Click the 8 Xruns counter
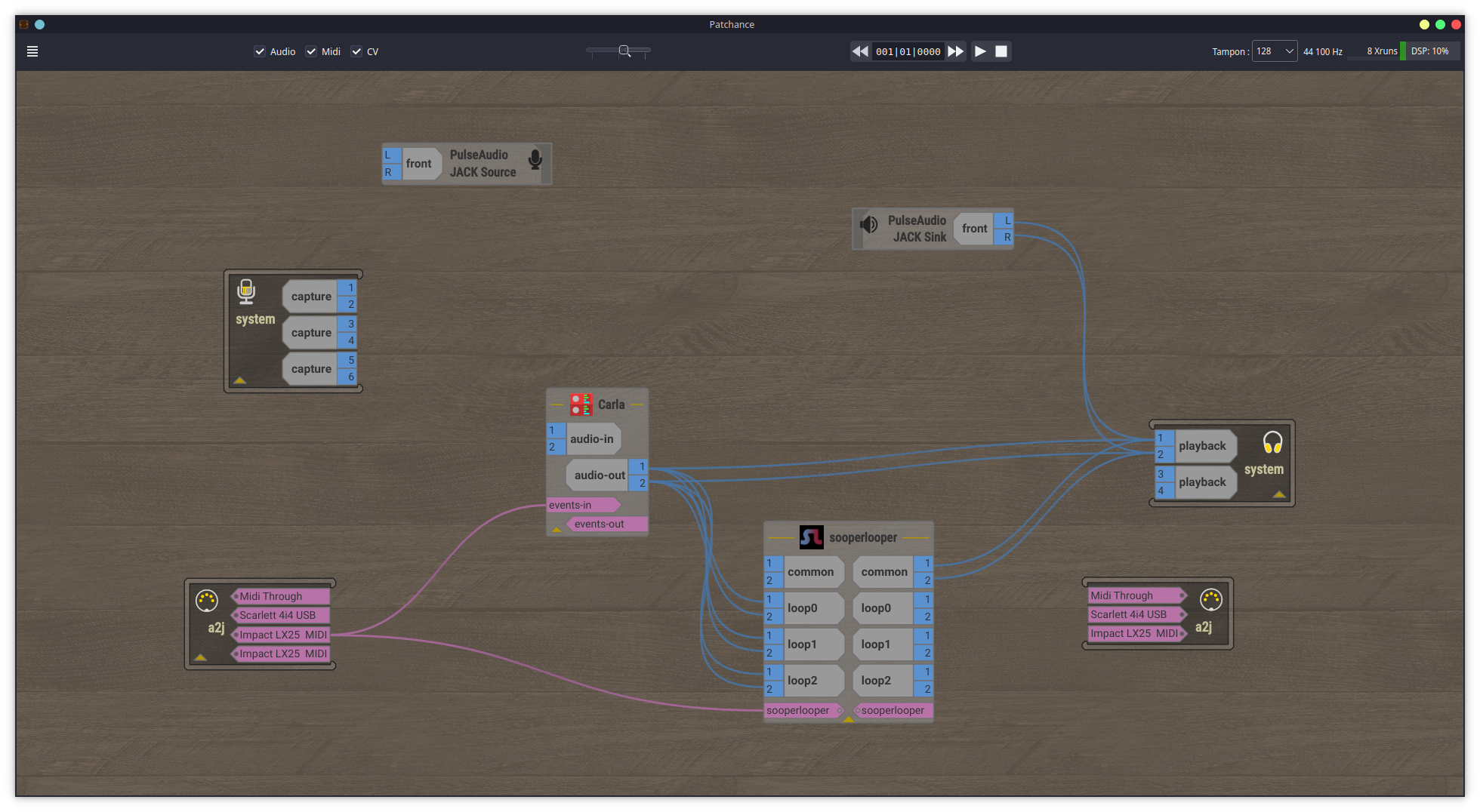The width and height of the screenshot is (1480, 812). [x=1381, y=51]
